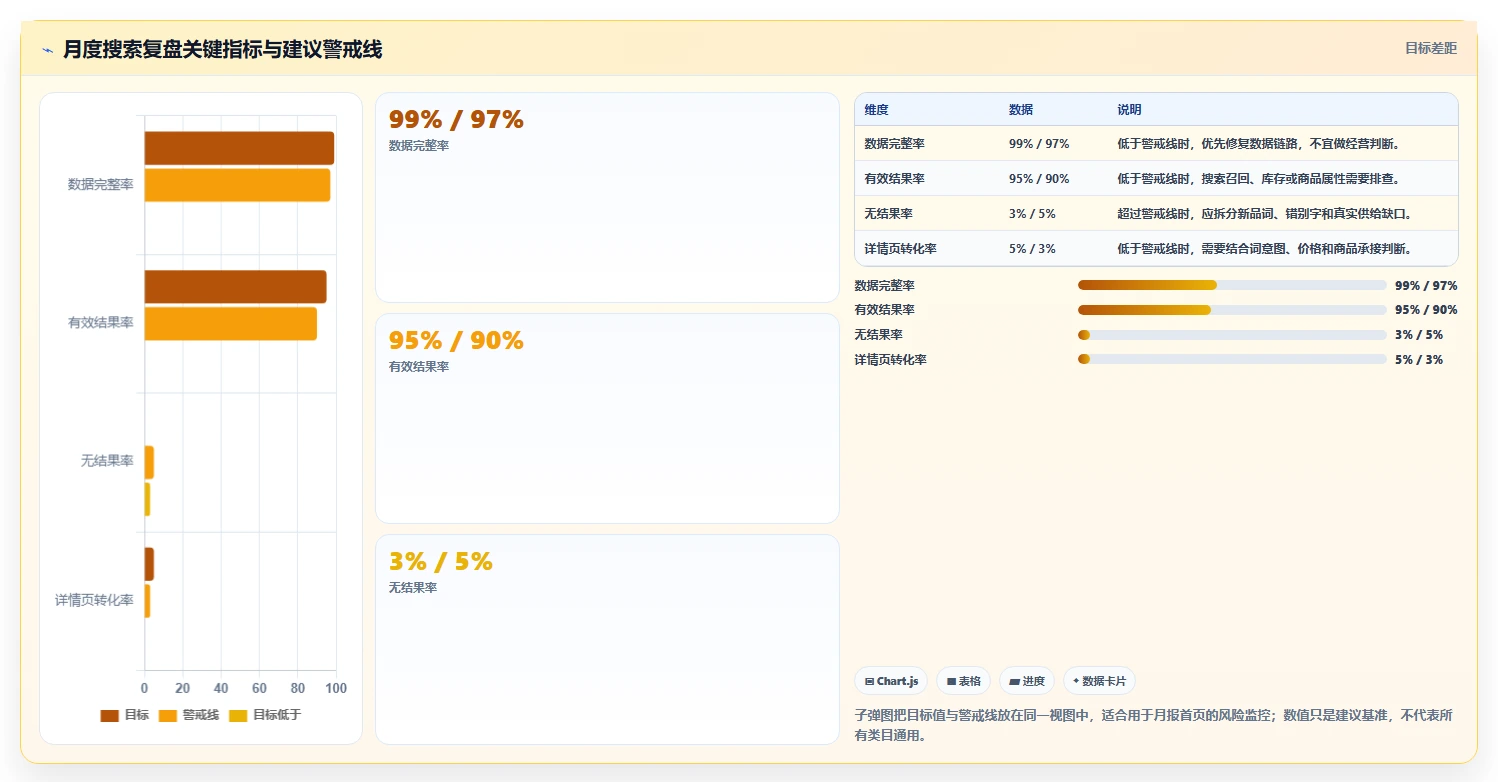Image resolution: width=1498 pixels, height=782 pixels.
Task: Click the dark 目标 bar for 数据完整率
Action: coord(239,148)
